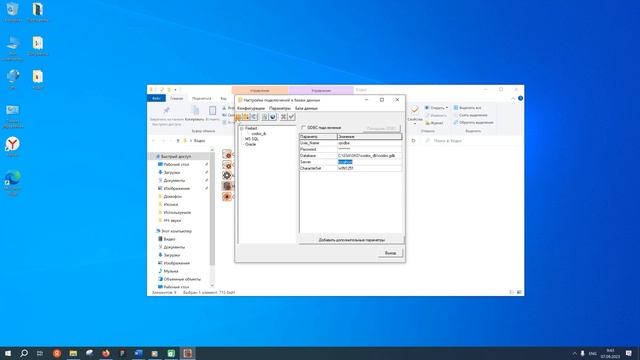Collapse the Firebird tree node
Screen dimensions: 640x360
point(241,129)
